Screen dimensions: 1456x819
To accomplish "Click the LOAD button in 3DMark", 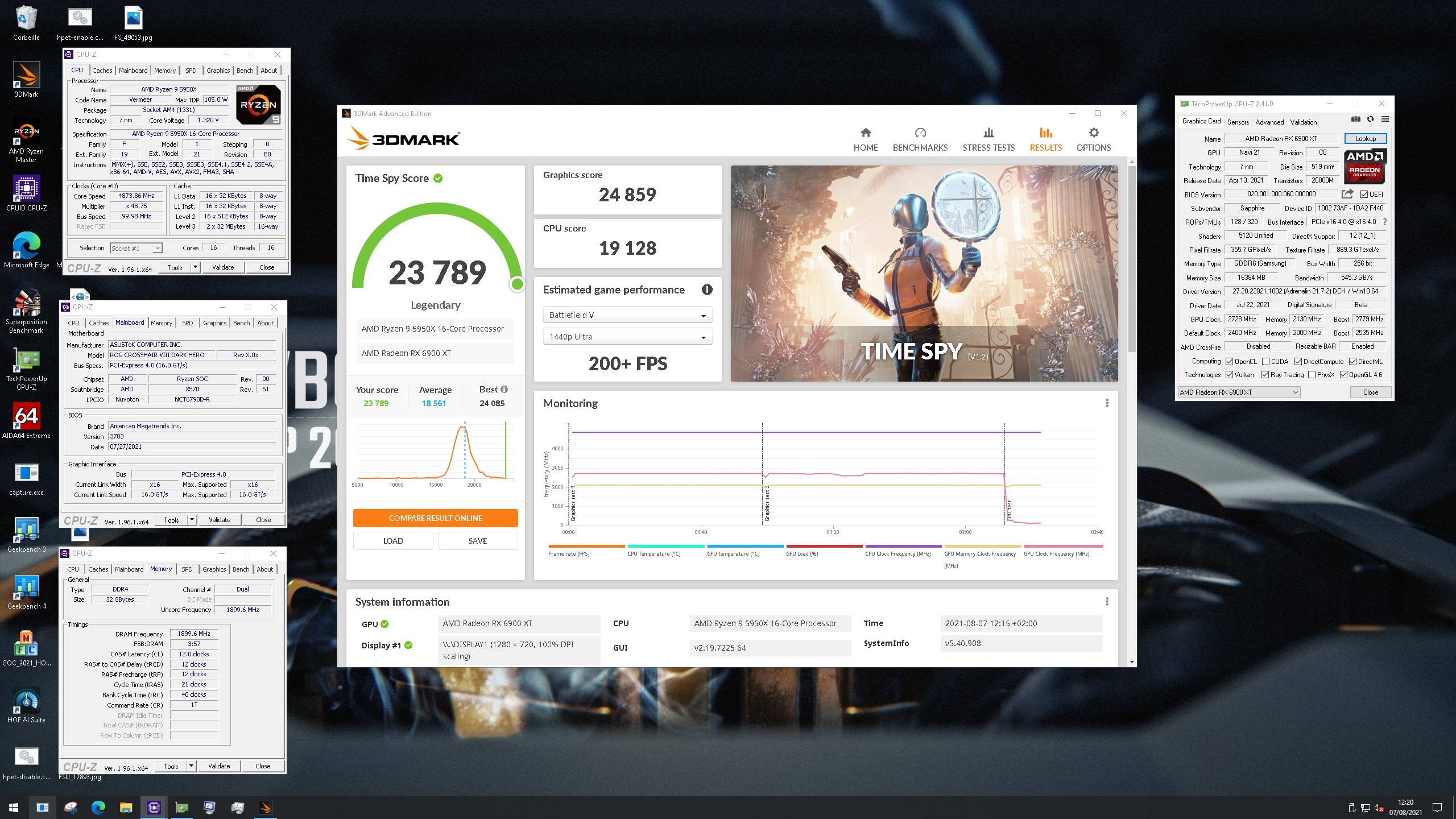I will click(x=393, y=541).
